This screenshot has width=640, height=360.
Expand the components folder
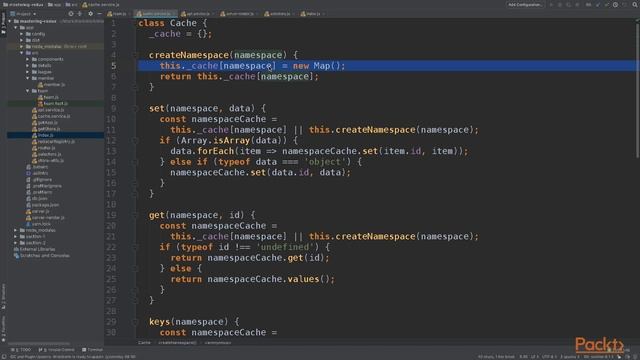[28, 59]
